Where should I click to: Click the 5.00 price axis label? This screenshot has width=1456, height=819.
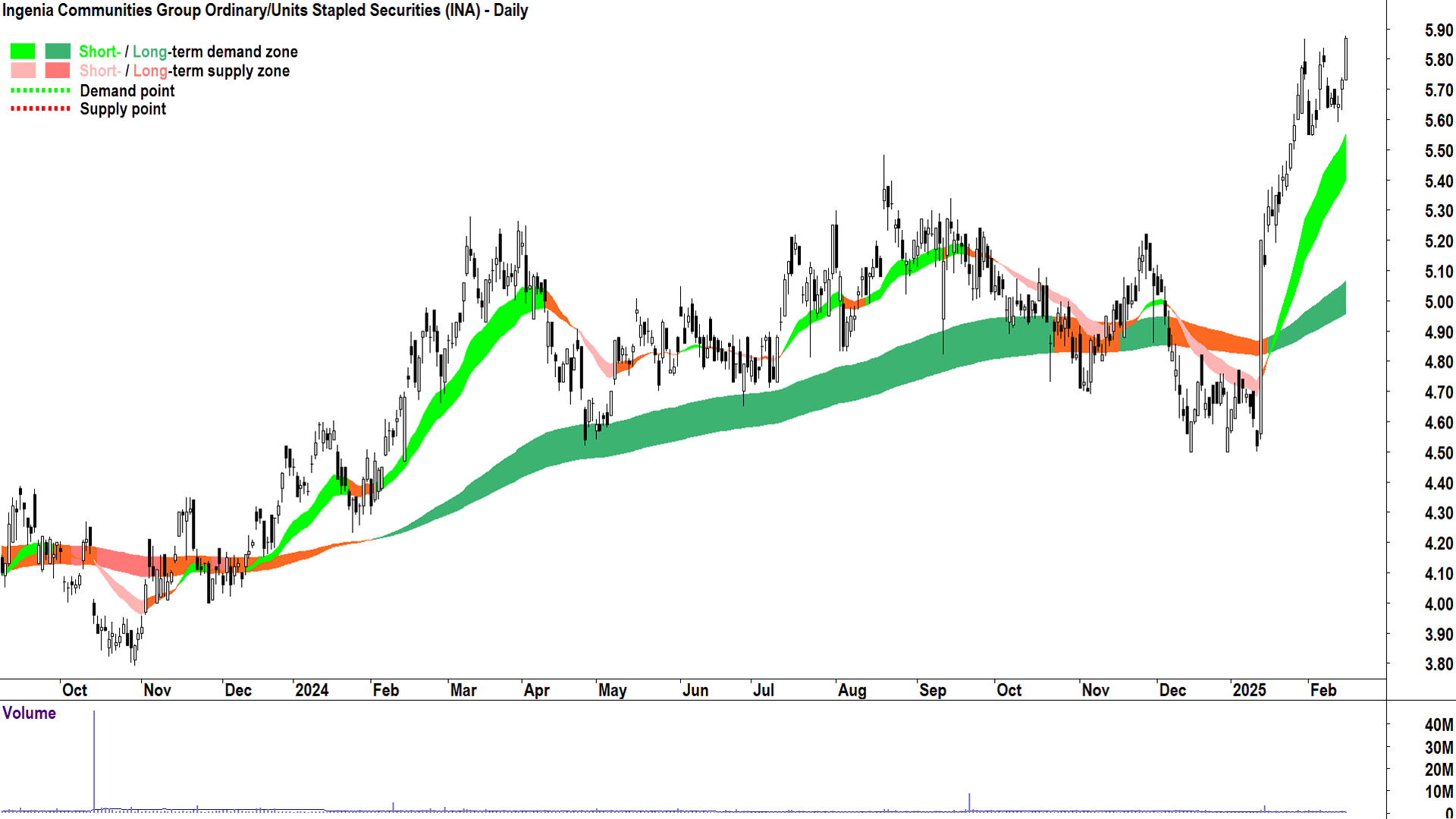[1439, 303]
